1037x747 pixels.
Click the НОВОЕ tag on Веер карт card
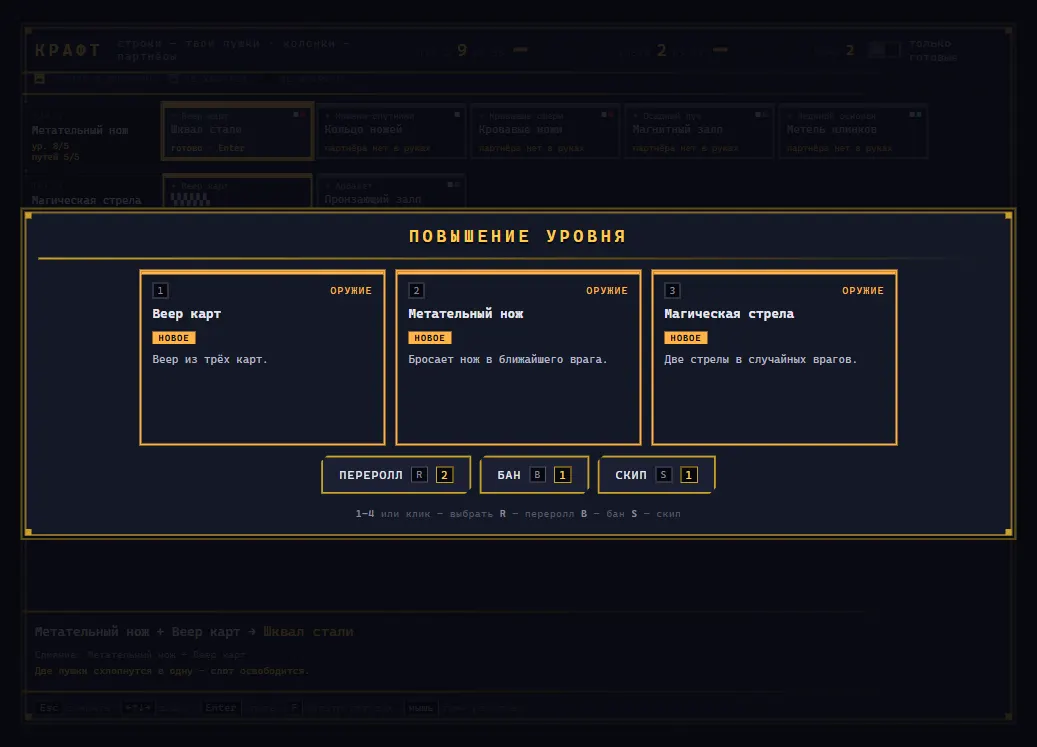pos(174,338)
